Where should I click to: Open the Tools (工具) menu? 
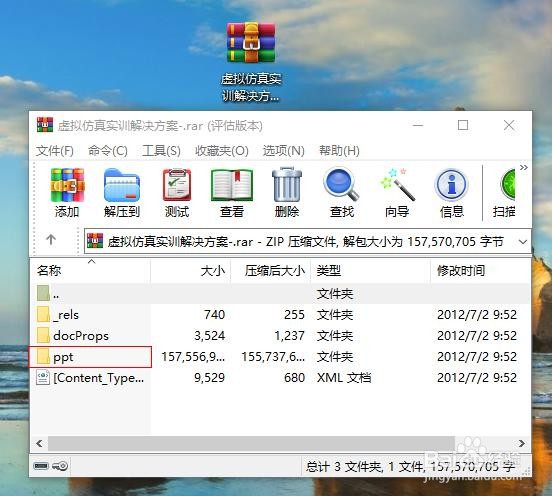pyautogui.click(x=161, y=151)
